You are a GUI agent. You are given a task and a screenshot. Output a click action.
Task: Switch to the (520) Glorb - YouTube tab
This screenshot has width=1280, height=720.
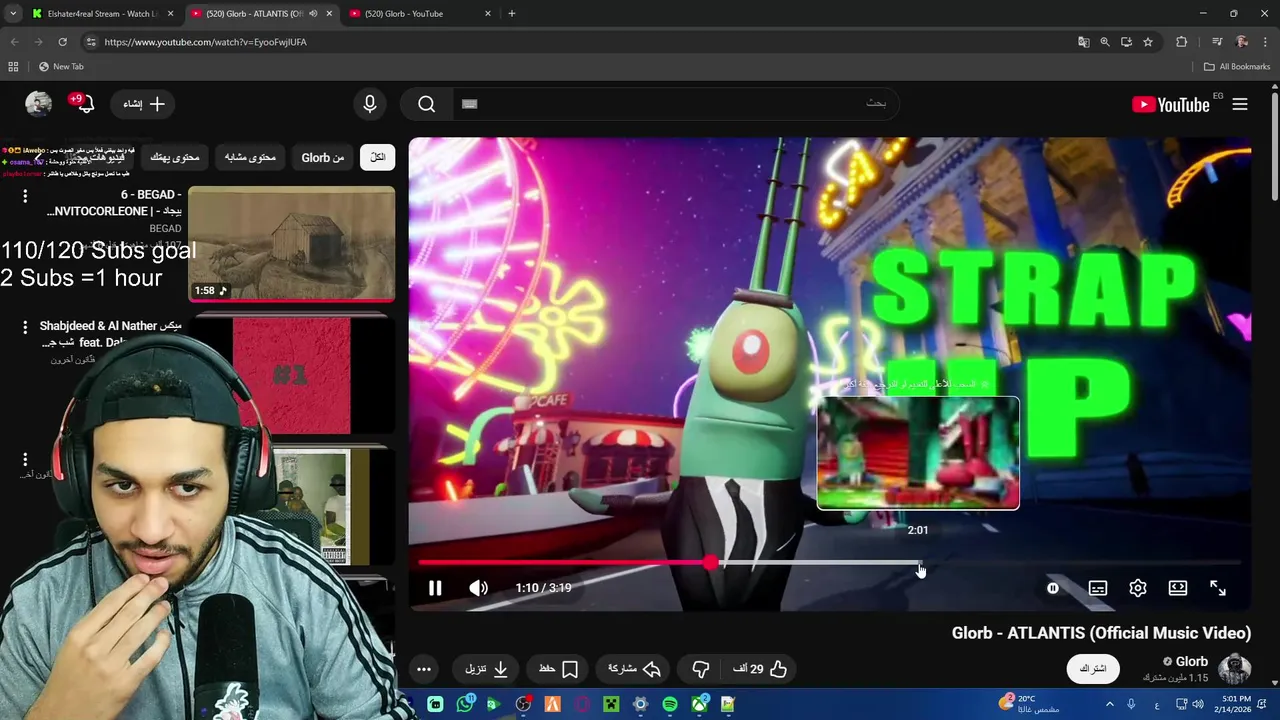point(420,14)
